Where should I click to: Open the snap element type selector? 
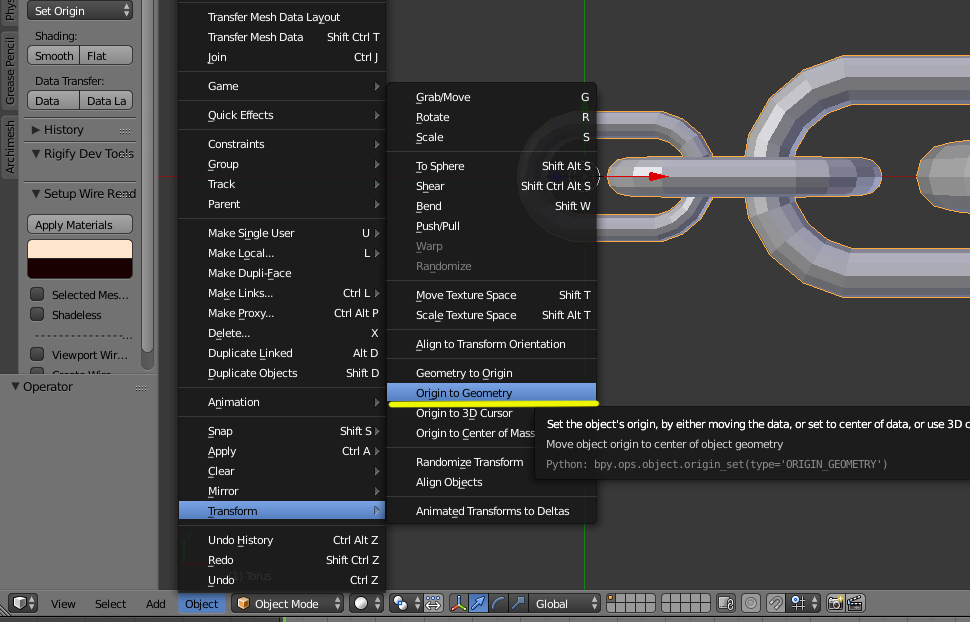pyautogui.click(x=804, y=603)
